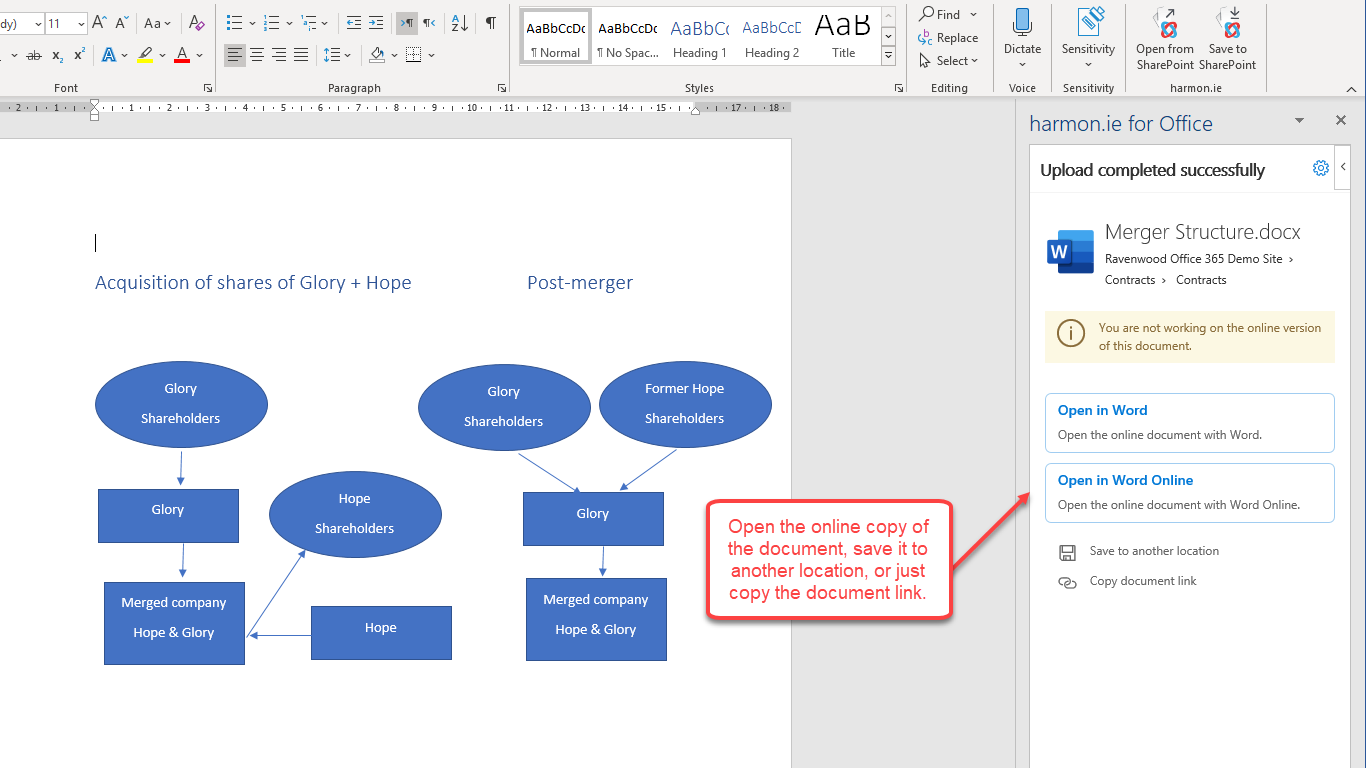Open Paragraph dialog launcher
The width and height of the screenshot is (1366, 768).
[x=502, y=88]
